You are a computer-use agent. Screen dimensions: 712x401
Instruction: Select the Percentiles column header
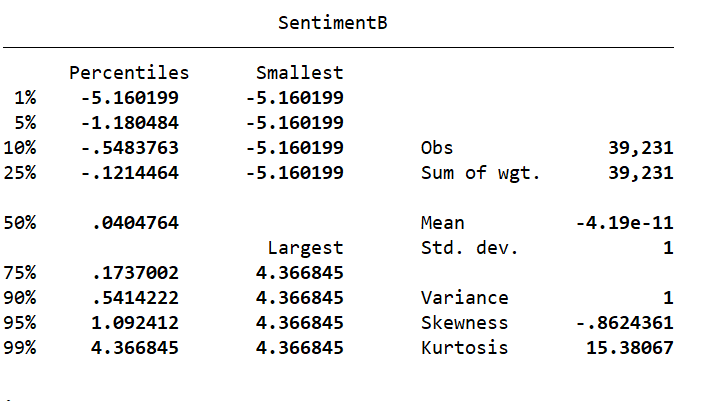(128, 73)
